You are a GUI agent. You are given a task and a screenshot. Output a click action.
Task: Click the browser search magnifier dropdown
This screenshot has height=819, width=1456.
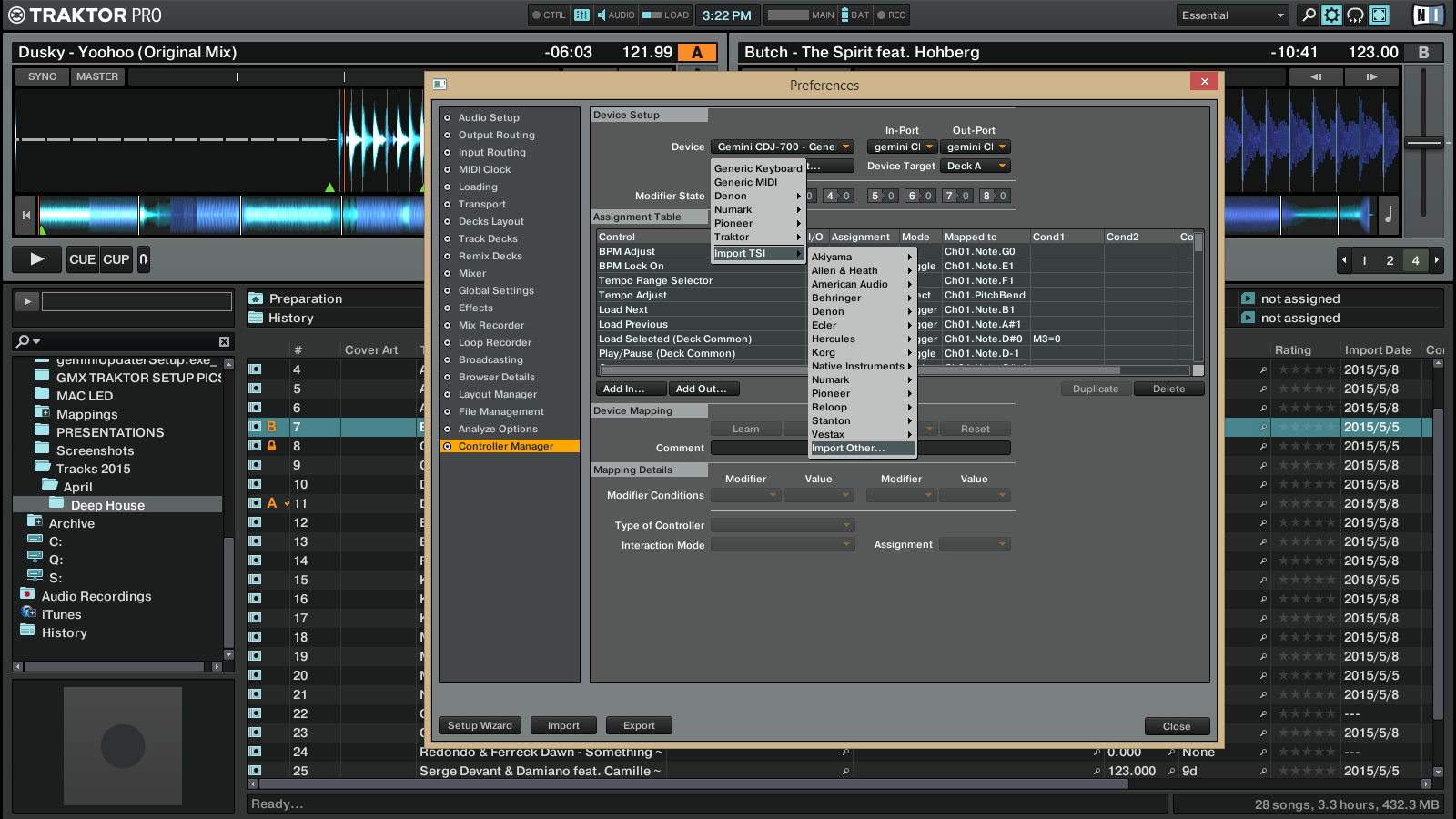[27, 341]
